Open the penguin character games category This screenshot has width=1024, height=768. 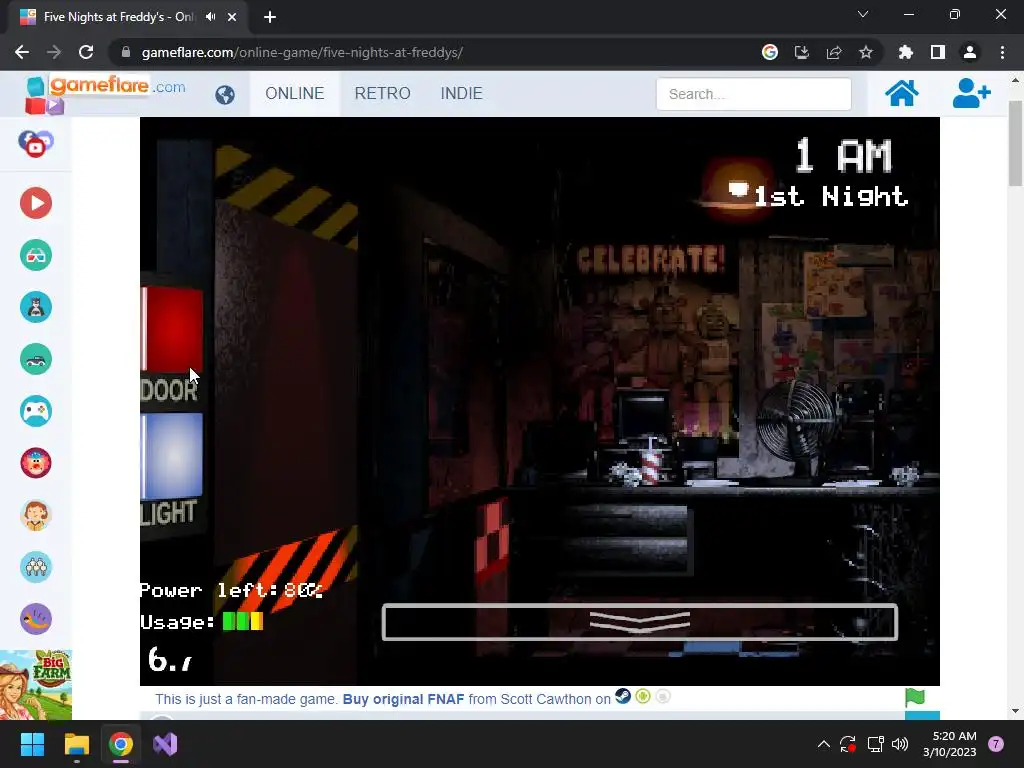[x=36, y=307]
